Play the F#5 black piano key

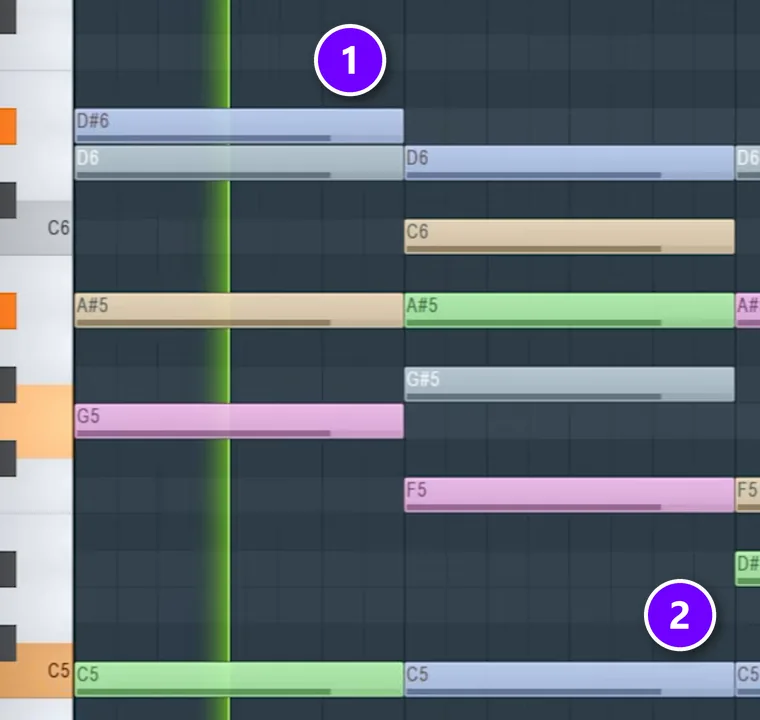(8, 459)
